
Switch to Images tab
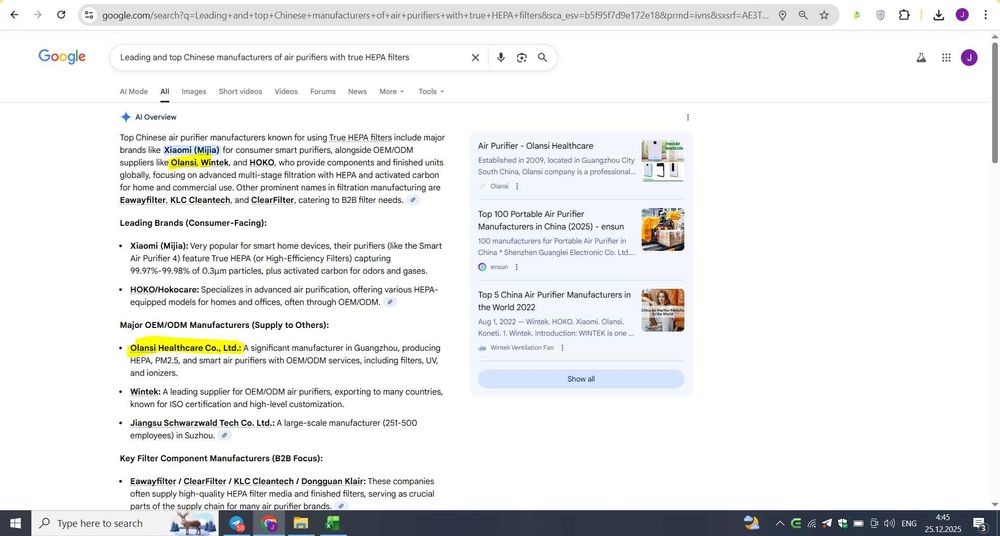(193, 91)
